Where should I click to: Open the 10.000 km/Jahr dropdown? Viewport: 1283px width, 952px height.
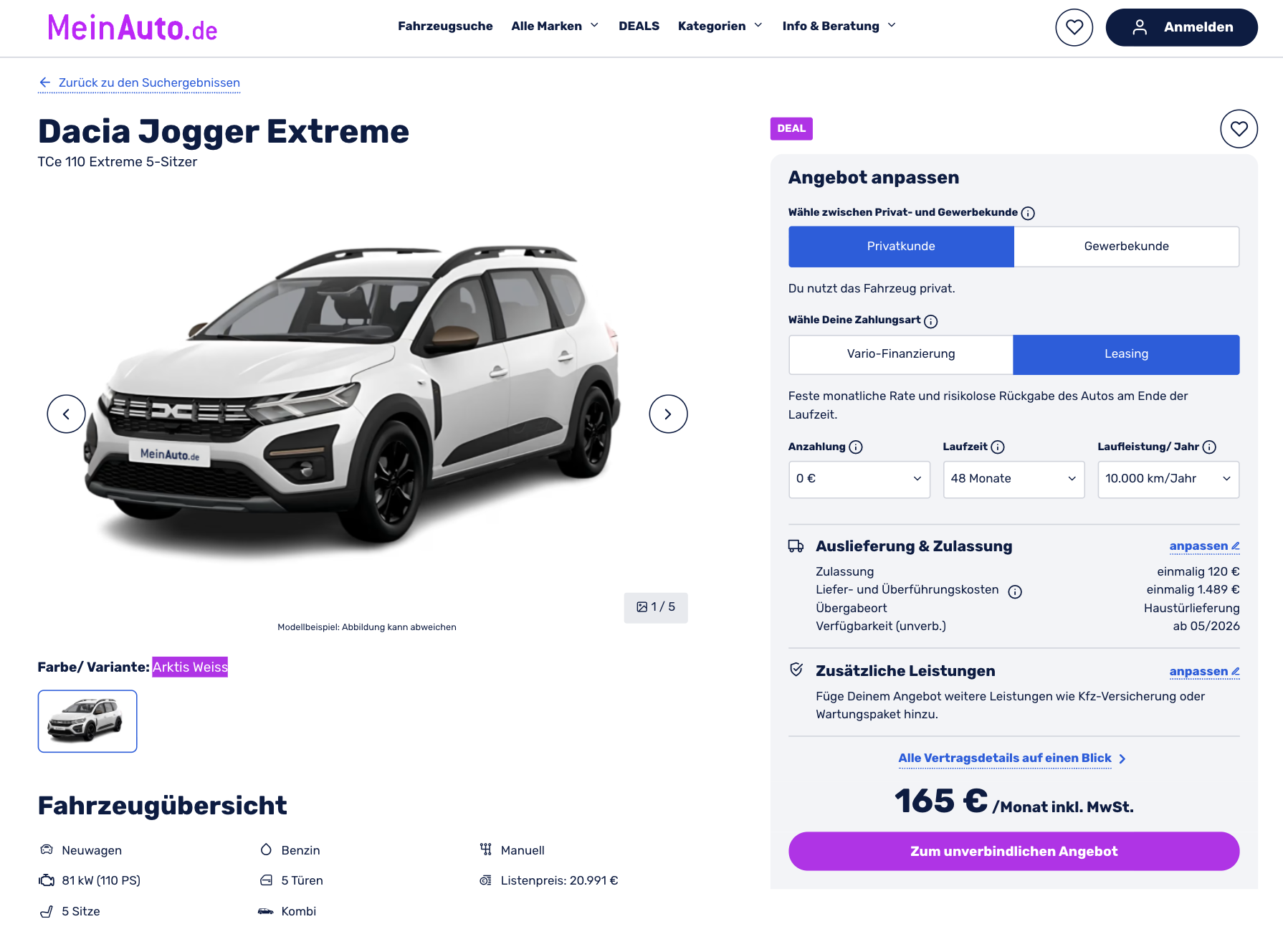coord(1168,479)
